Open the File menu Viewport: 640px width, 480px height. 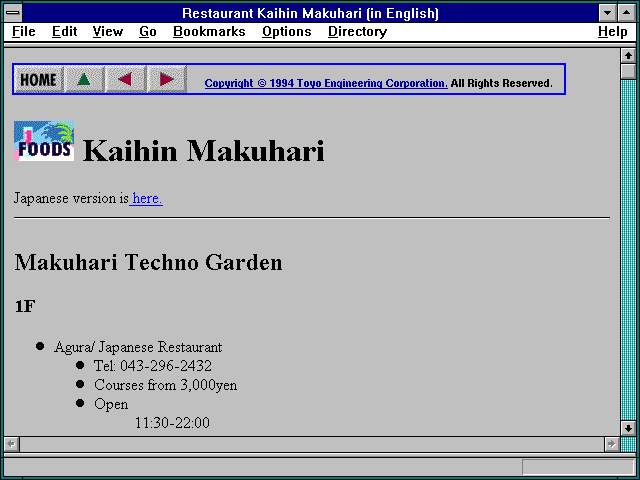pyautogui.click(x=24, y=31)
